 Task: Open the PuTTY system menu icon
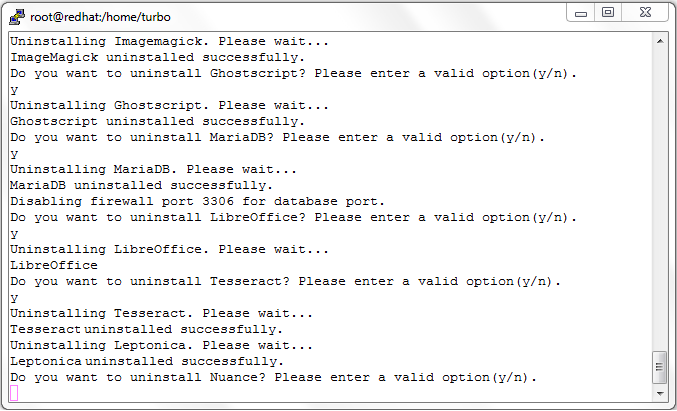tap(17, 17)
